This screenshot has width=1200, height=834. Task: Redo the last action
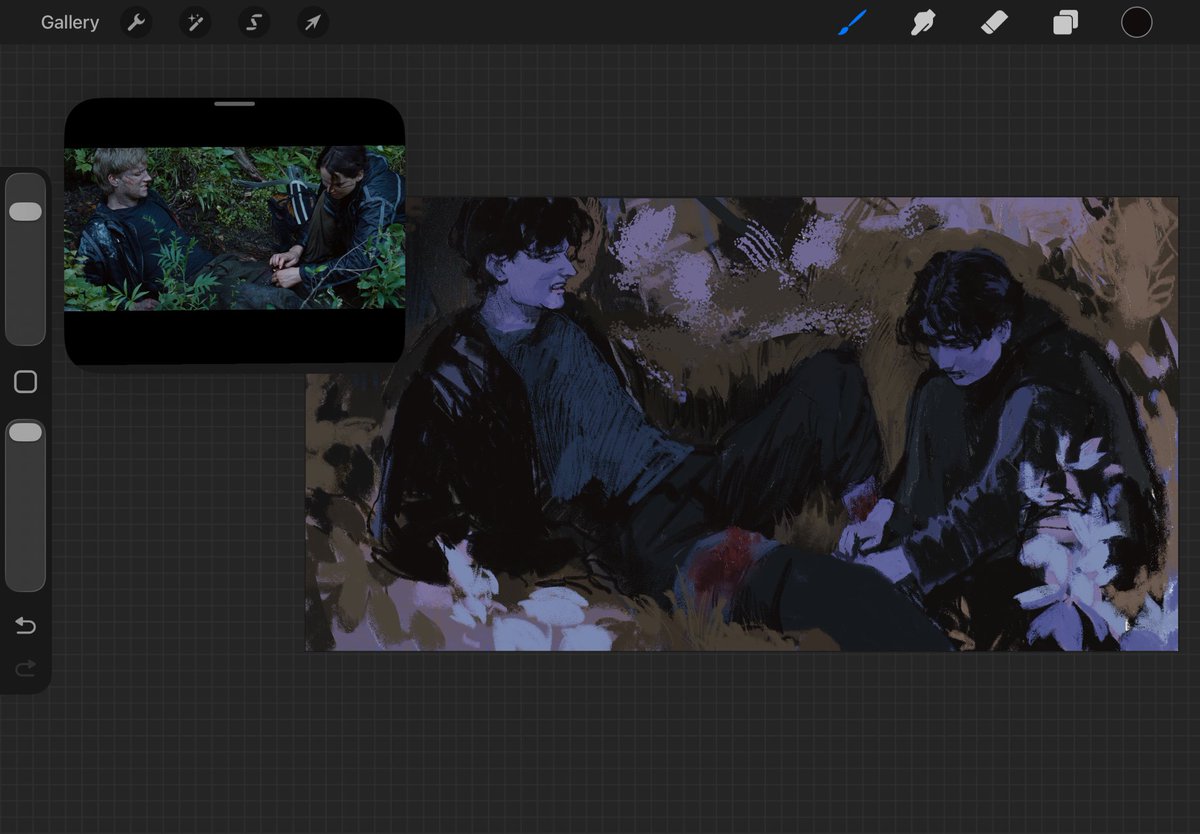click(25, 667)
